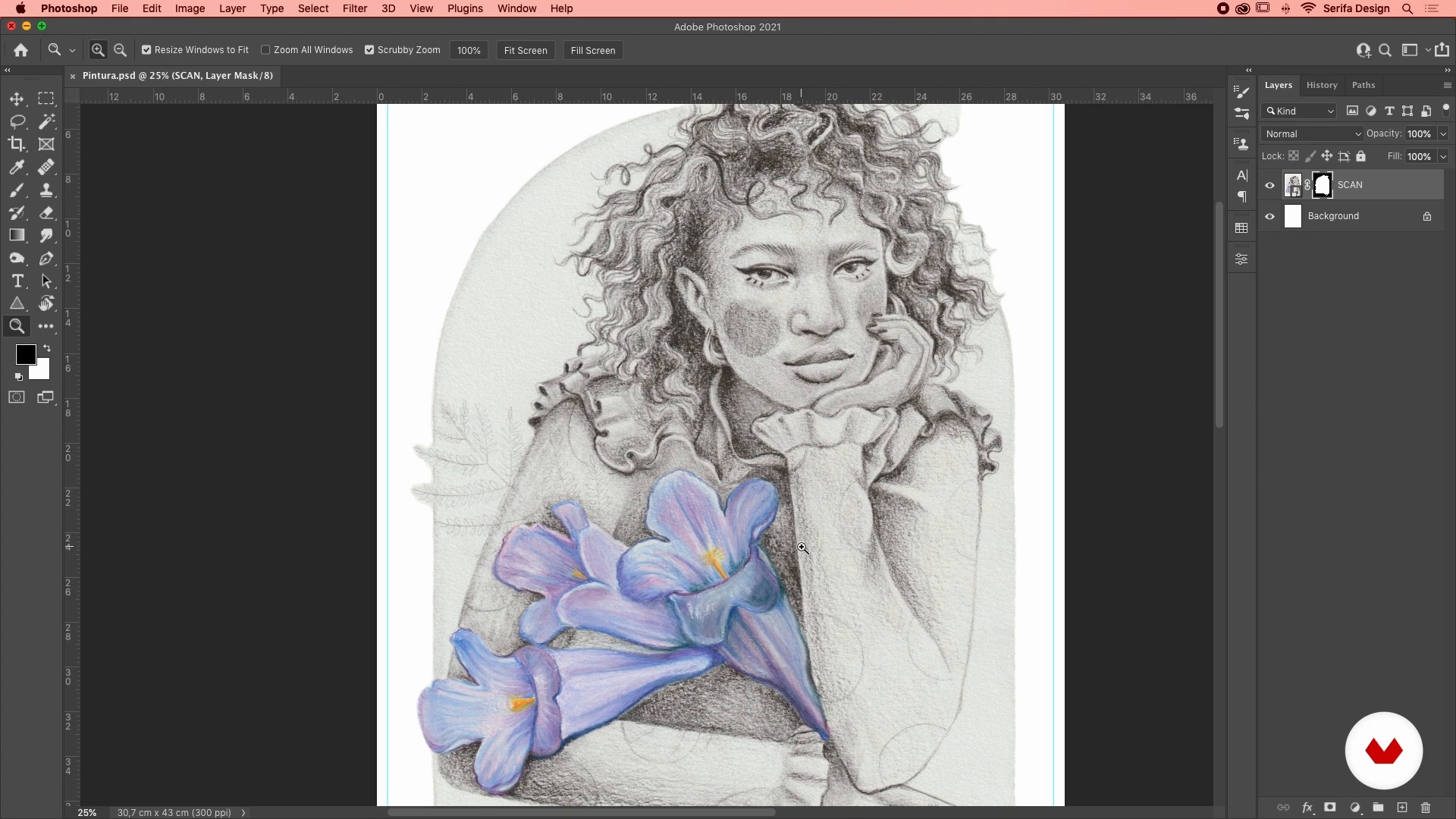Create new fill or adjustment layer

1355,808
